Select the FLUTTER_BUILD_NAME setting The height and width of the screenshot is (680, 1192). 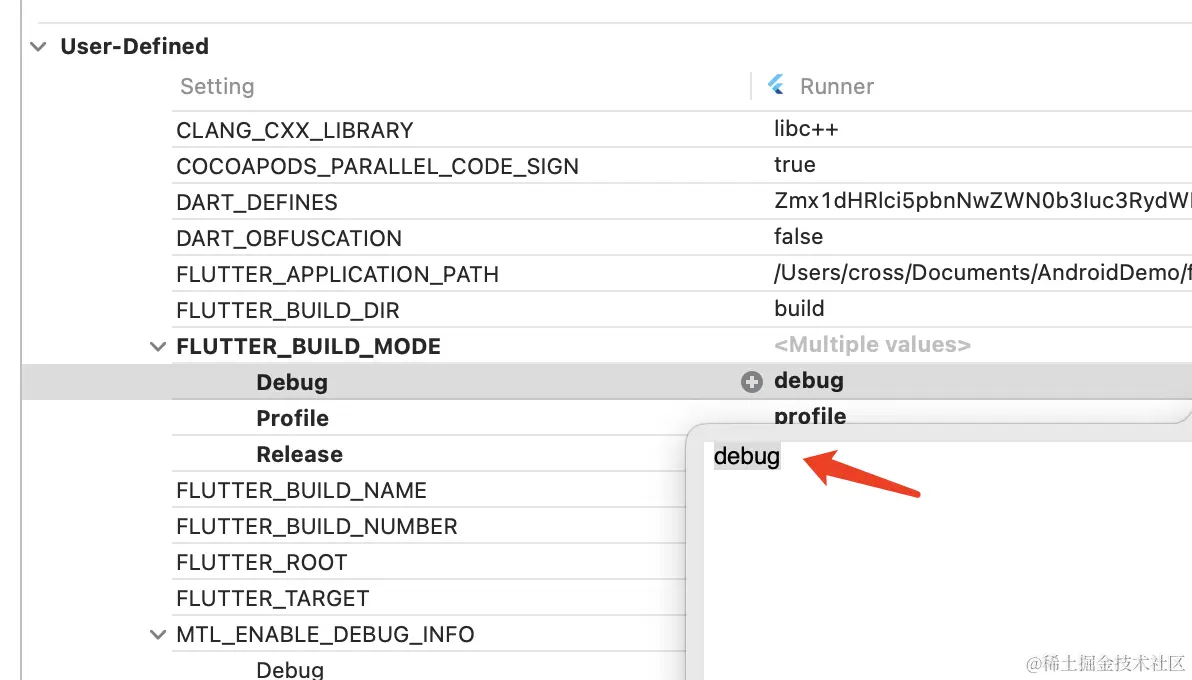(301, 491)
